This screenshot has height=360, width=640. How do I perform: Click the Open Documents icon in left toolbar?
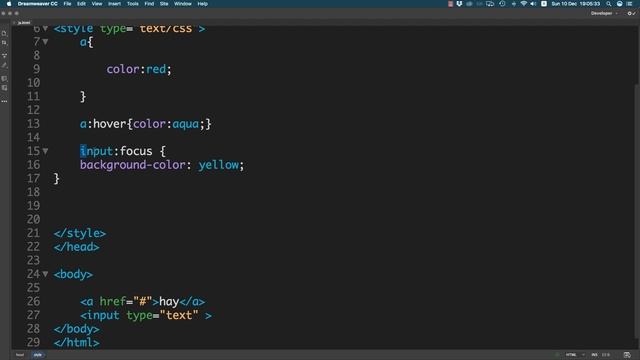coord(4,33)
